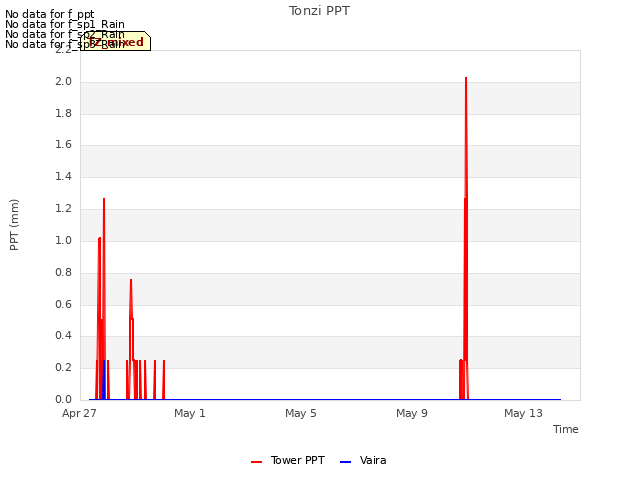Viewport: 640px width, 480px height.
Task: Toggle the Tower PPT legend entry
Action: point(288,460)
